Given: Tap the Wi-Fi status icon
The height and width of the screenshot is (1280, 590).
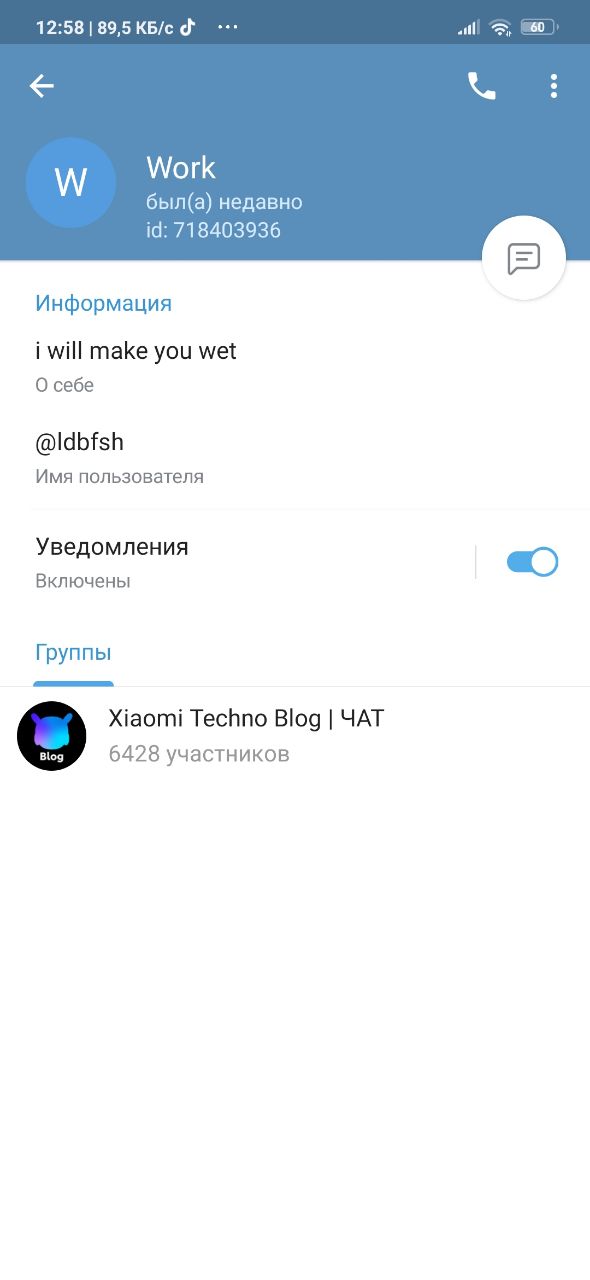Looking at the screenshot, I should click(x=500, y=28).
